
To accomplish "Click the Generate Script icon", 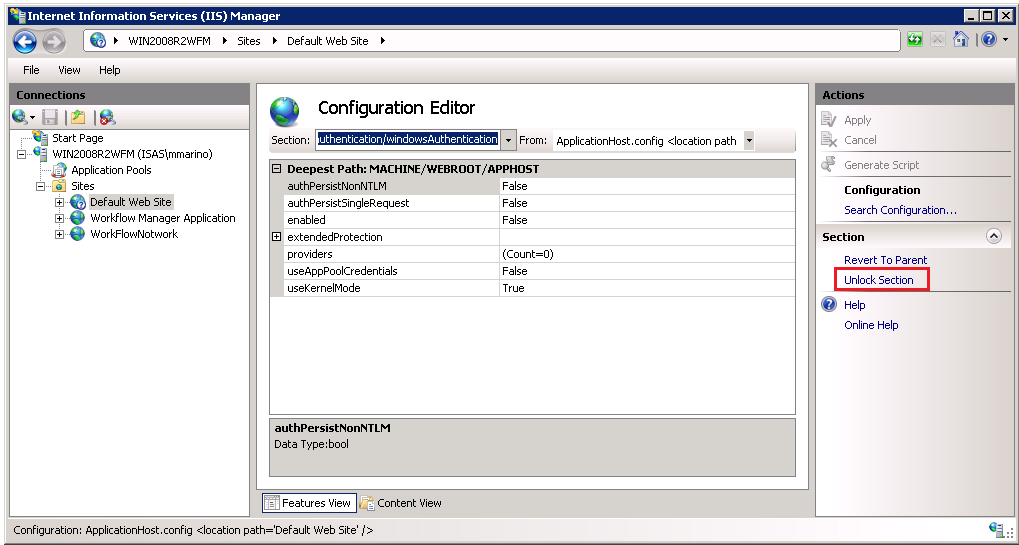I will (x=829, y=164).
